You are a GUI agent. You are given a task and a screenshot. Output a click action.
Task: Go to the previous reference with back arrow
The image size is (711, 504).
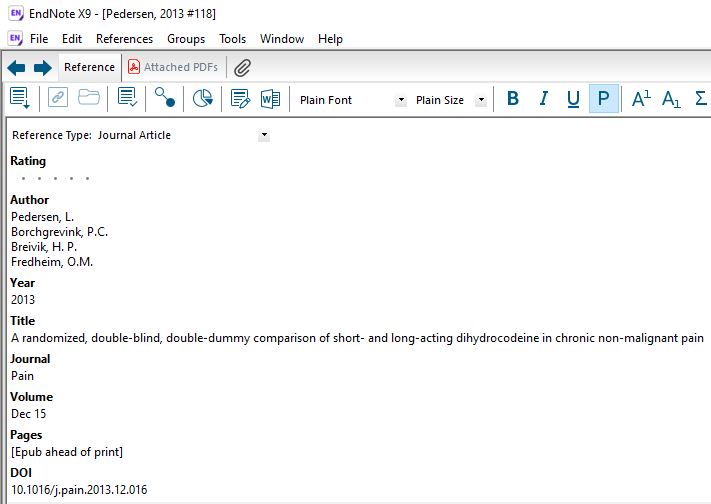pyautogui.click(x=16, y=68)
